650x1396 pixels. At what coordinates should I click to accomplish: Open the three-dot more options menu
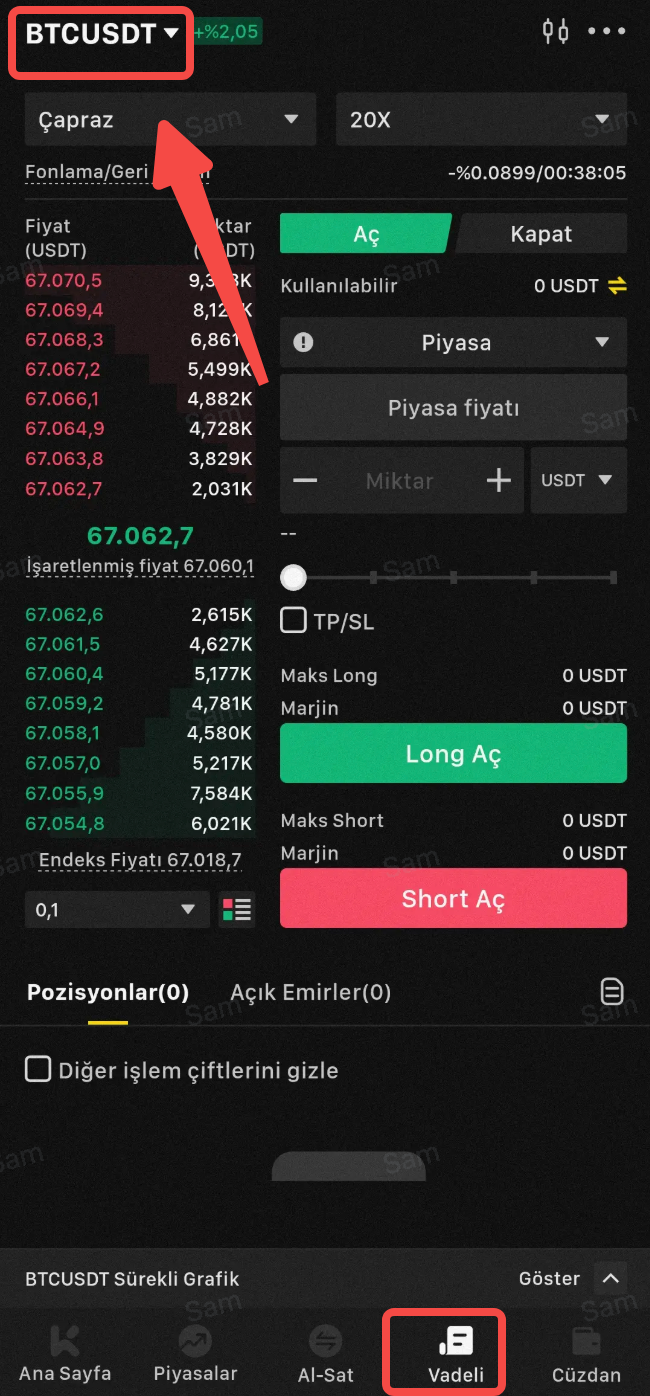pos(607,31)
